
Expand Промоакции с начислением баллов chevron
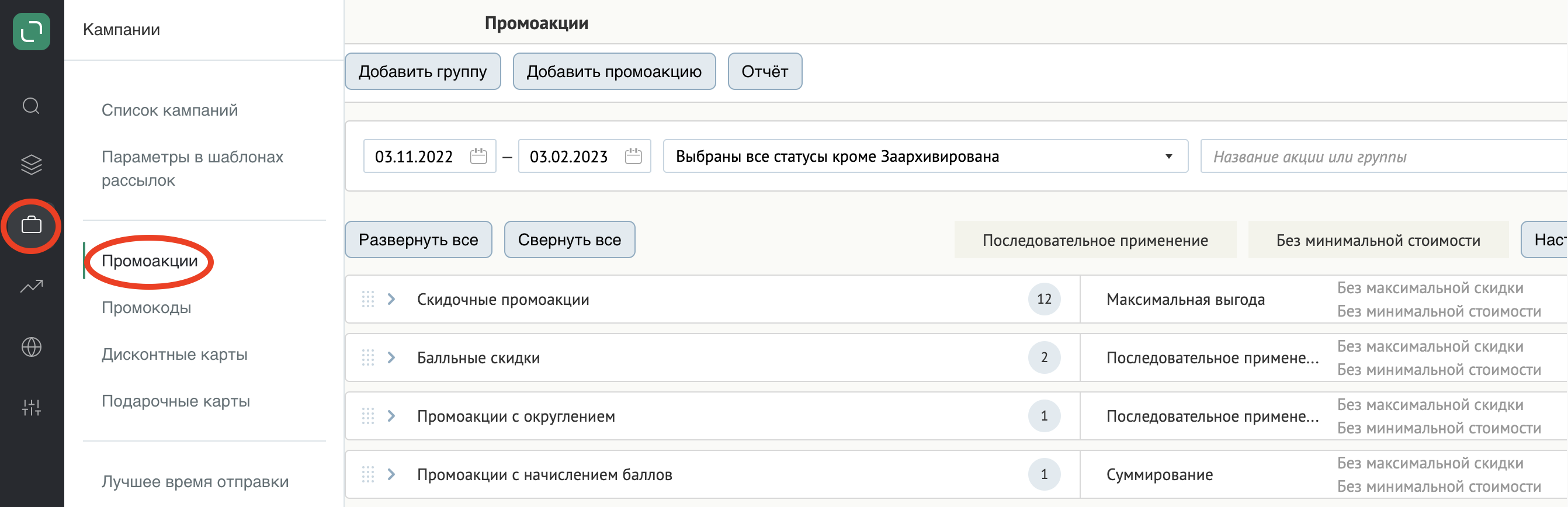click(x=391, y=474)
